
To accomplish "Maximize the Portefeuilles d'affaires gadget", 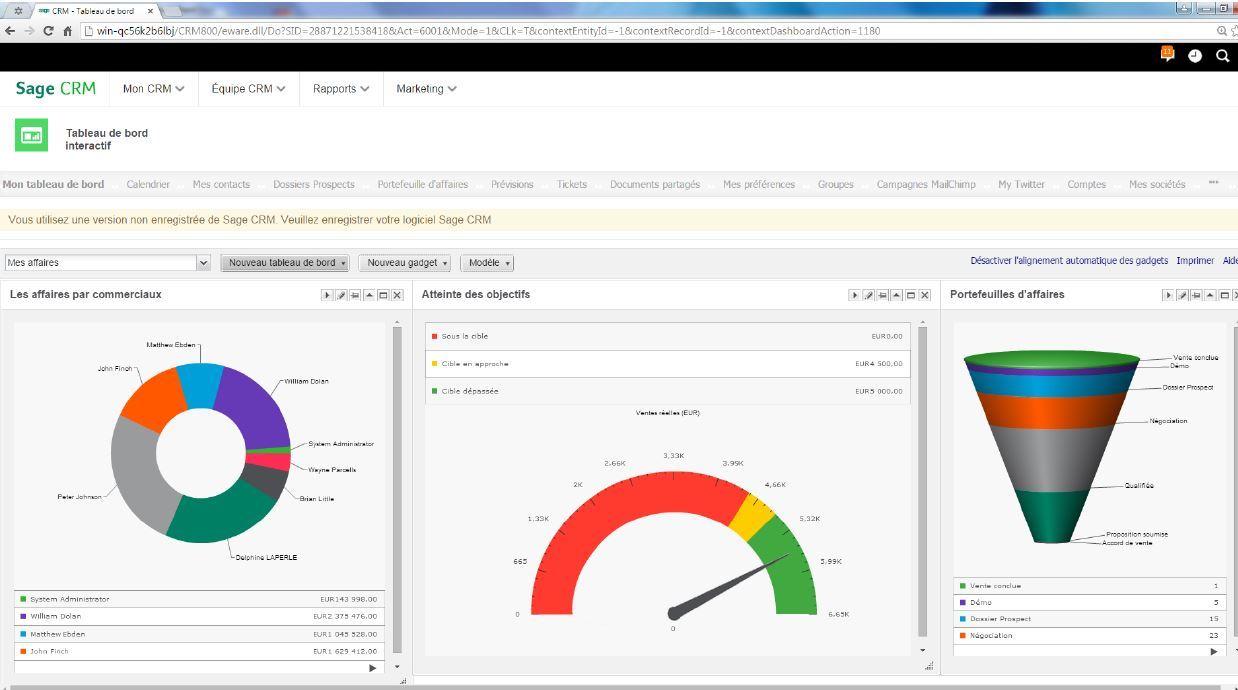I will (1225, 295).
